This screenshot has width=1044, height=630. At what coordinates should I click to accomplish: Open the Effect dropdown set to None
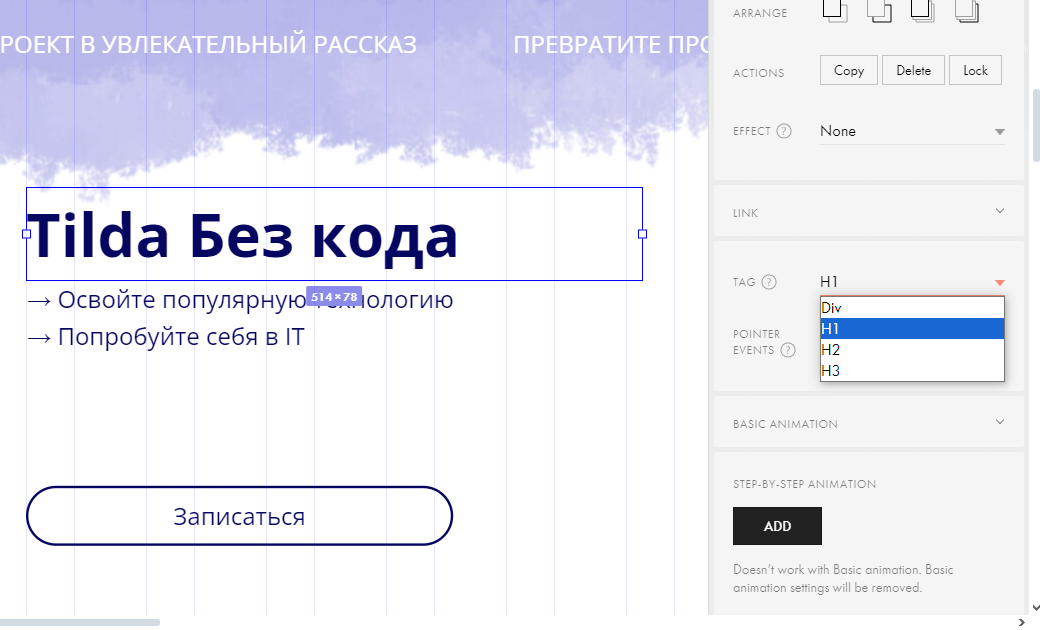[912, 131]
